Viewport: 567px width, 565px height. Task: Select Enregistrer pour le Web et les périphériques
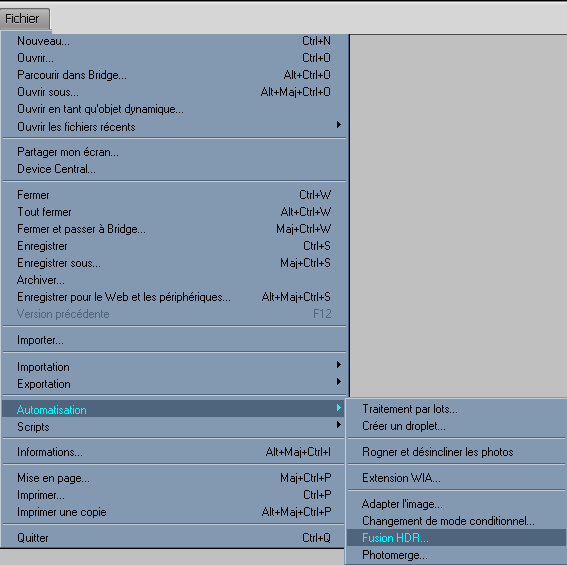tap(174, 297)
